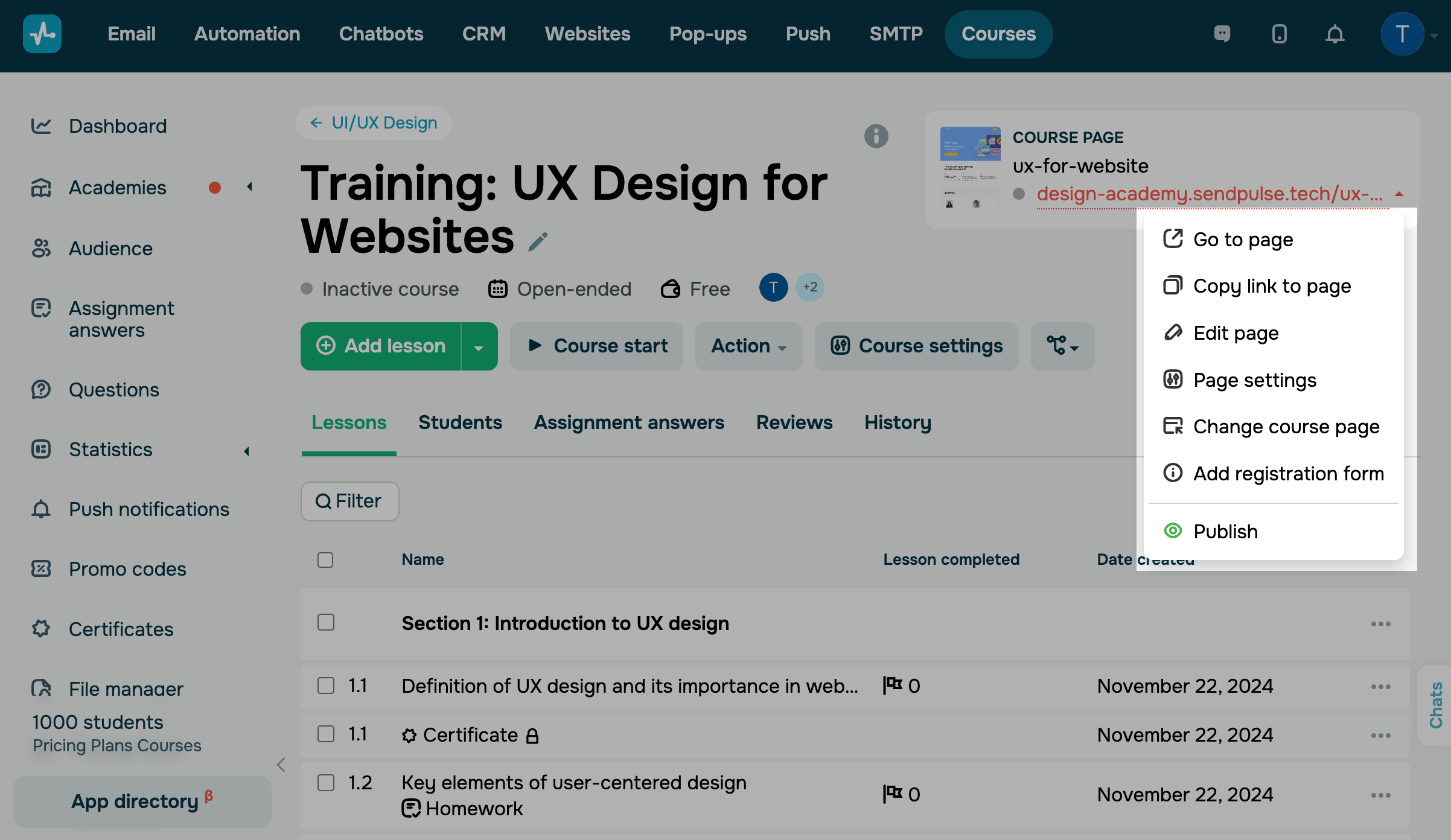Open the Filter search field
Screen dimensions: 1451x840
click(349, 501)
